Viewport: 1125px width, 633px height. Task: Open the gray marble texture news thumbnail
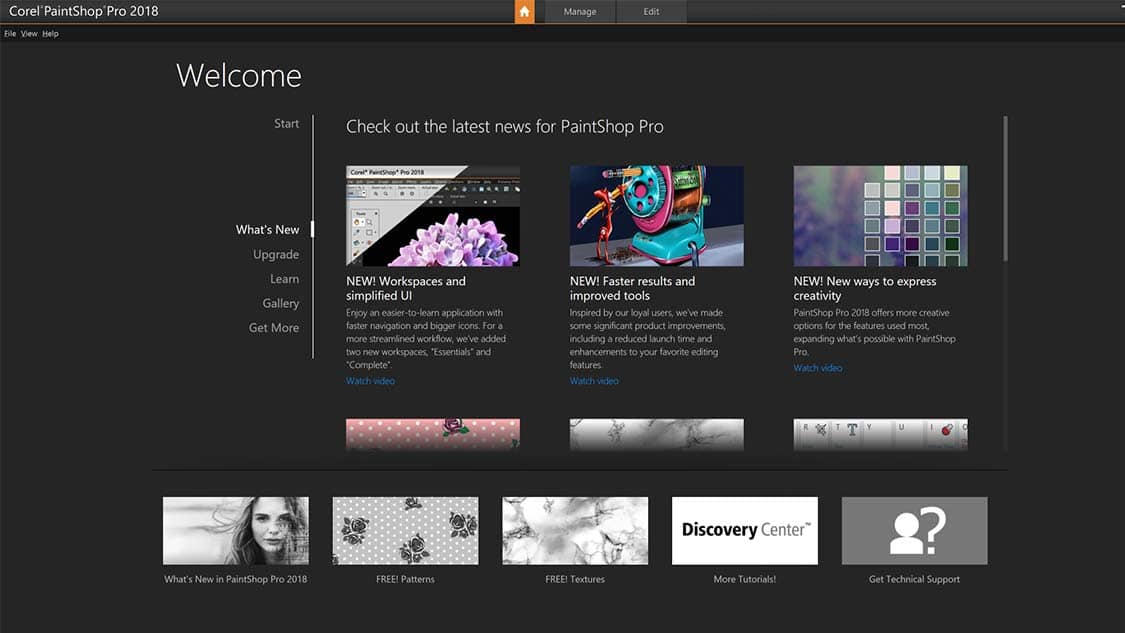click(656, 434)
